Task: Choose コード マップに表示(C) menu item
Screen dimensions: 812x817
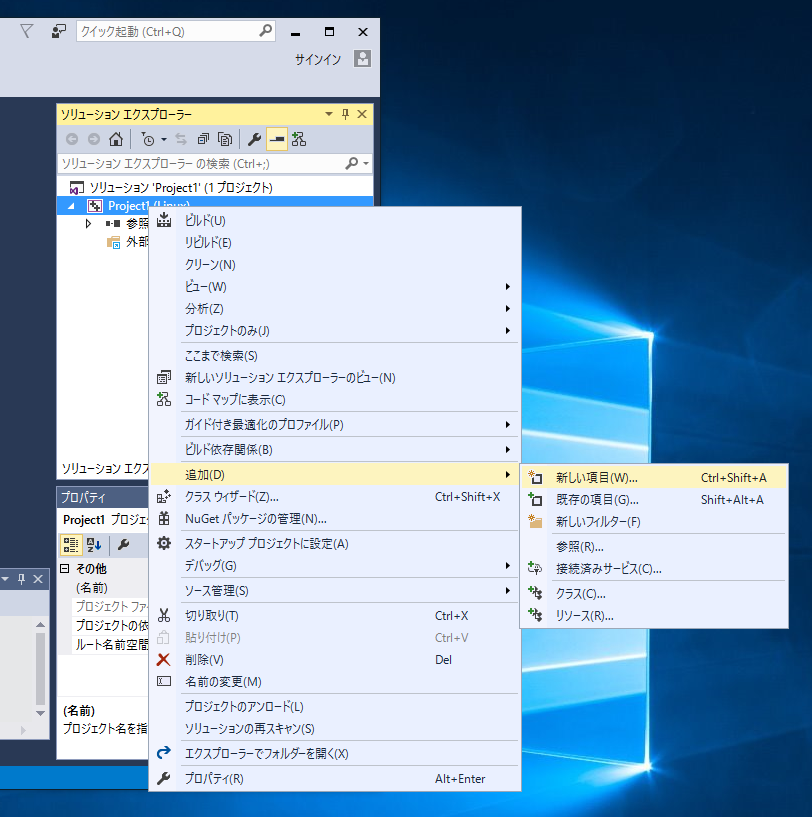Action: click(x=335, y=400)
